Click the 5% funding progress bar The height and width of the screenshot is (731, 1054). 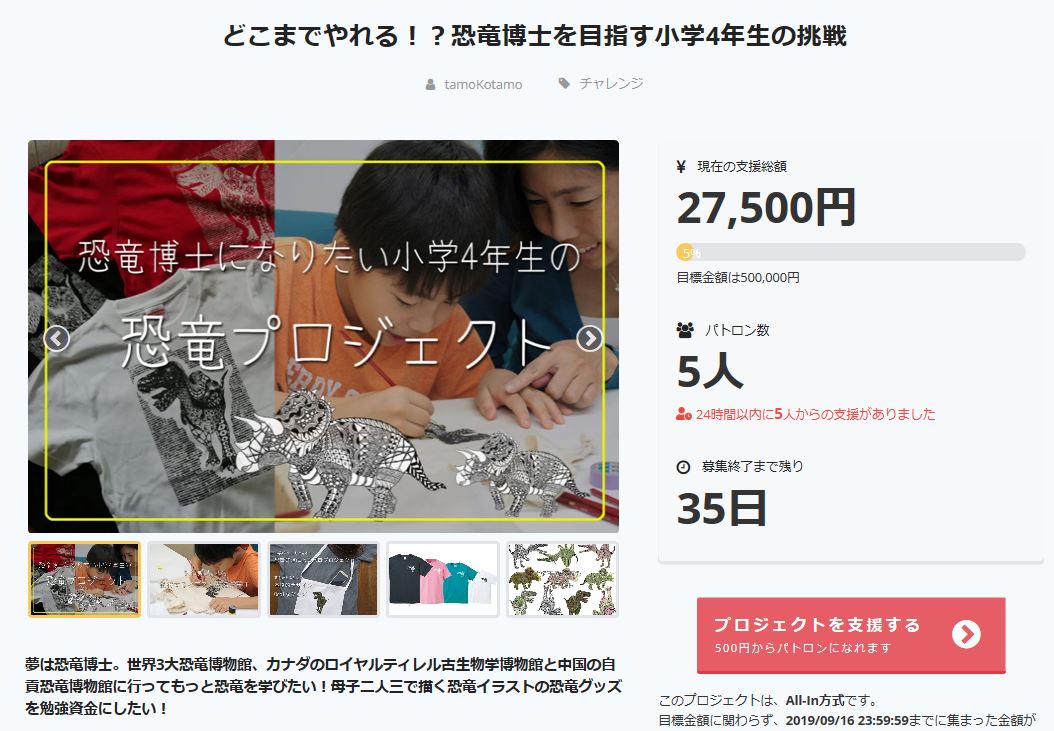coord(850,252)
